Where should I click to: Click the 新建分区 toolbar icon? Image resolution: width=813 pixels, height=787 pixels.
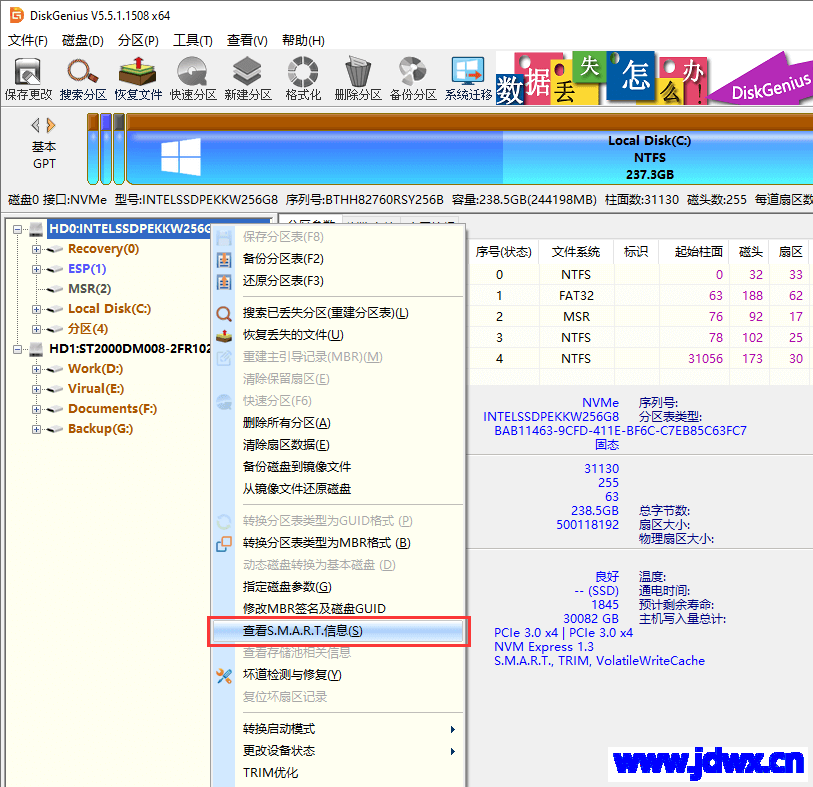(x=247, y=72)
